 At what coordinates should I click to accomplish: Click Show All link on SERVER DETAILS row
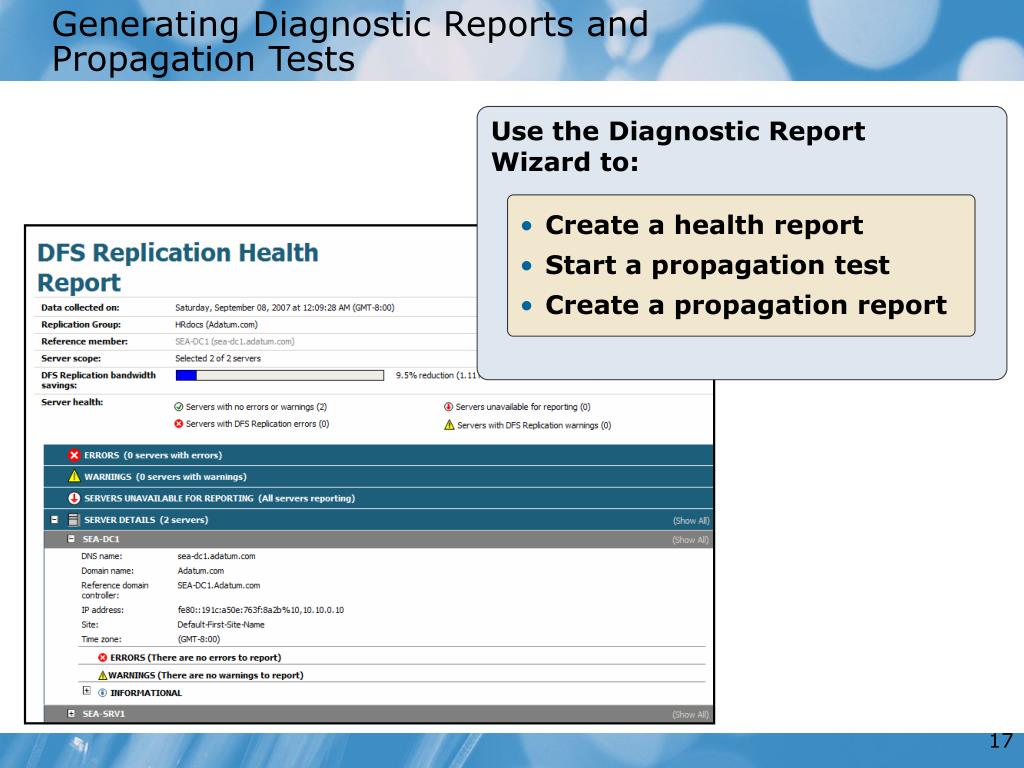[x=690, y=521]
